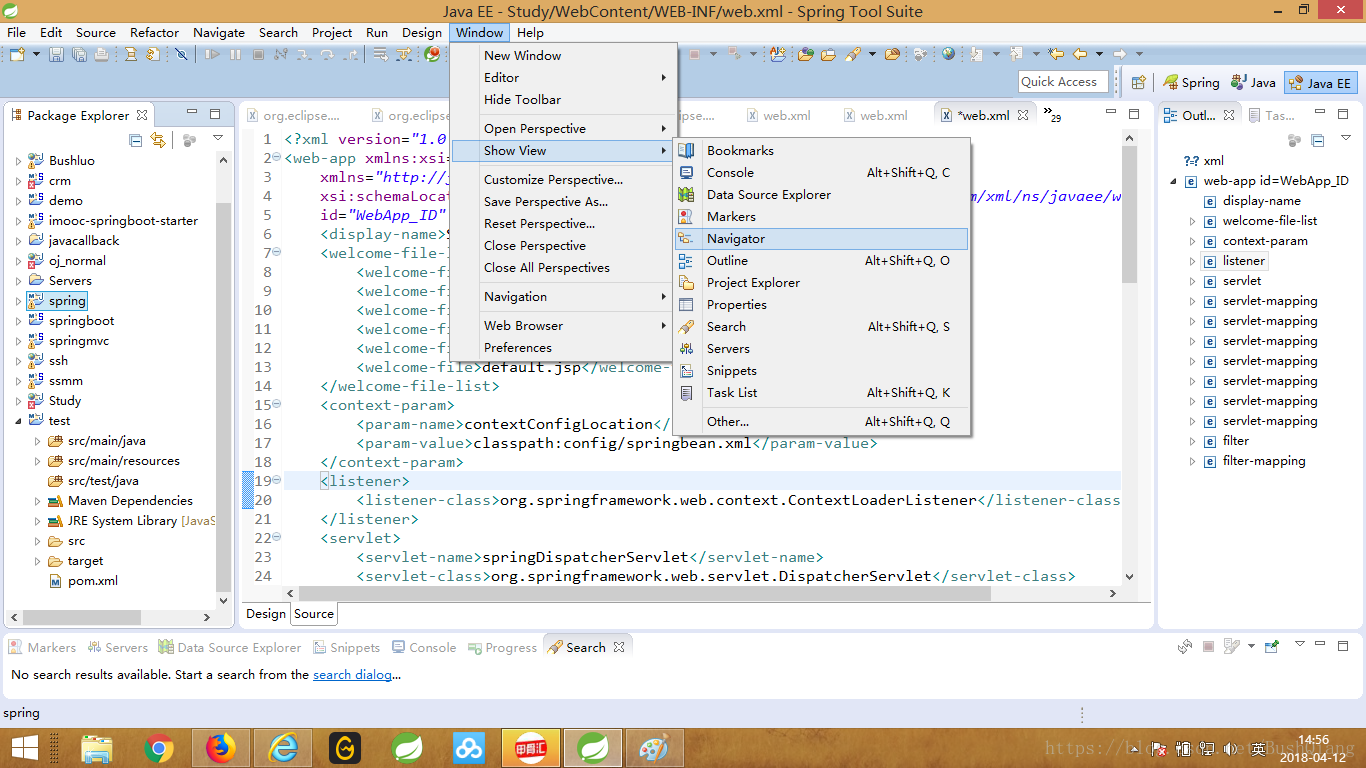Switch to the Markers bottom tab
The height and width of the screenshot is (768, 1366).
[x=43, y=647]
